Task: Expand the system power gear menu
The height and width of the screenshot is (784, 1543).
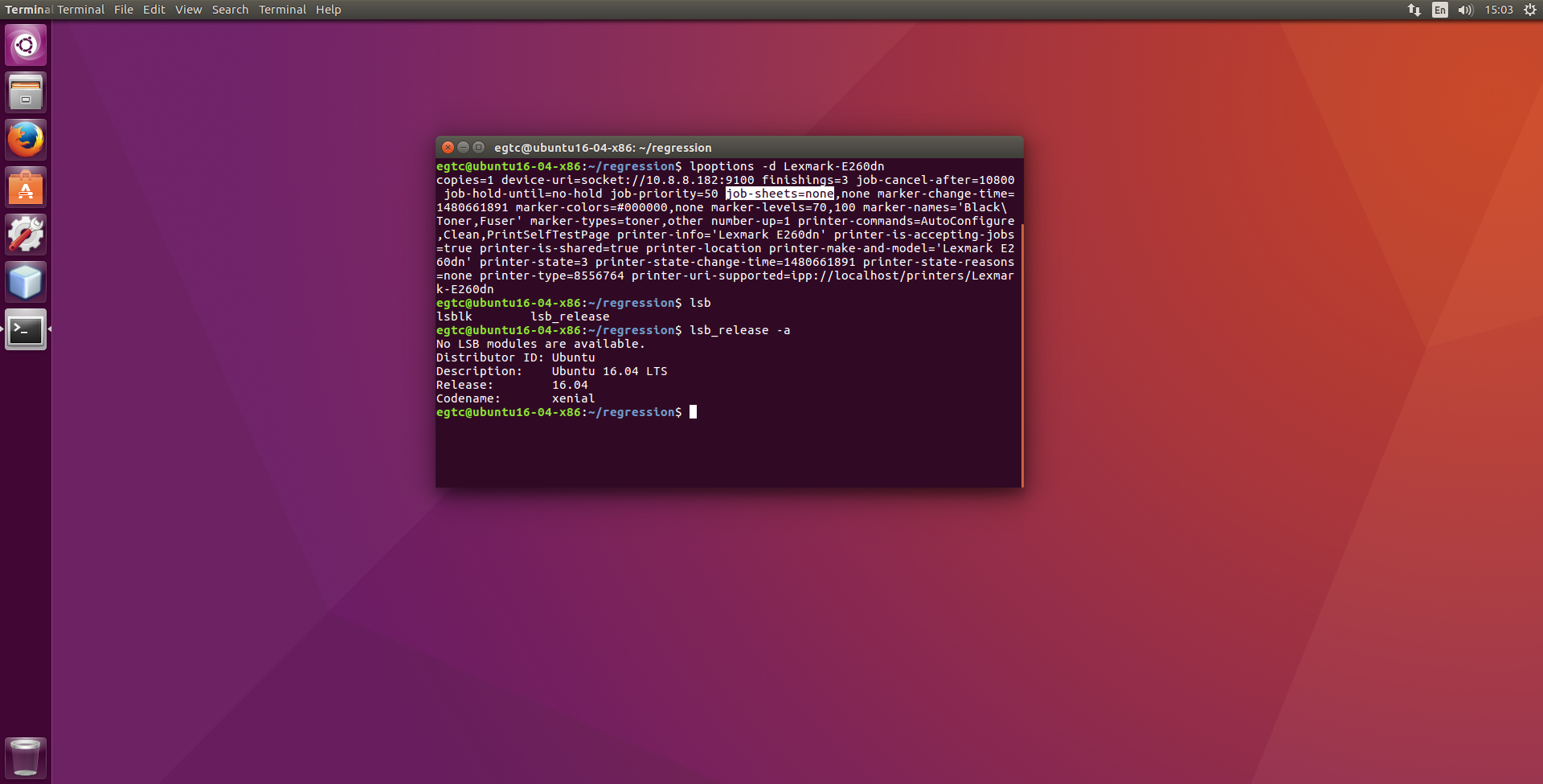Action: pos(1529,10)
